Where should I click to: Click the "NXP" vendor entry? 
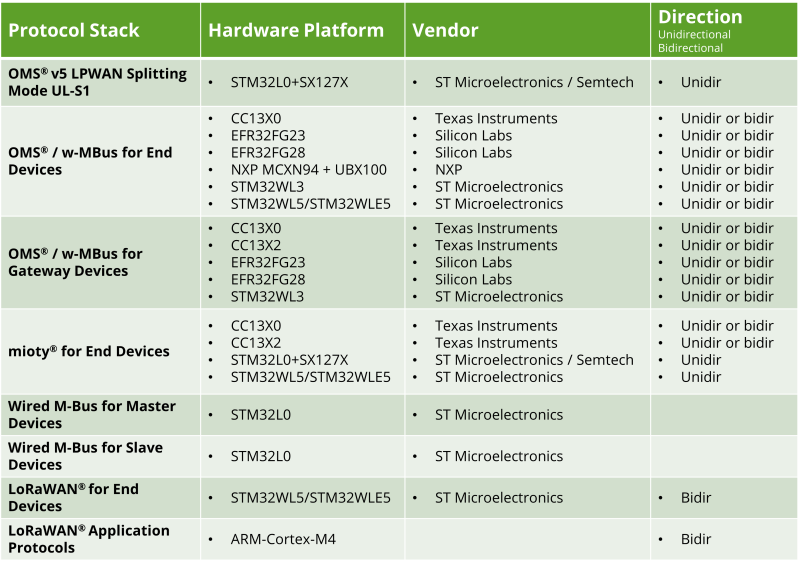tap(448, 169)
